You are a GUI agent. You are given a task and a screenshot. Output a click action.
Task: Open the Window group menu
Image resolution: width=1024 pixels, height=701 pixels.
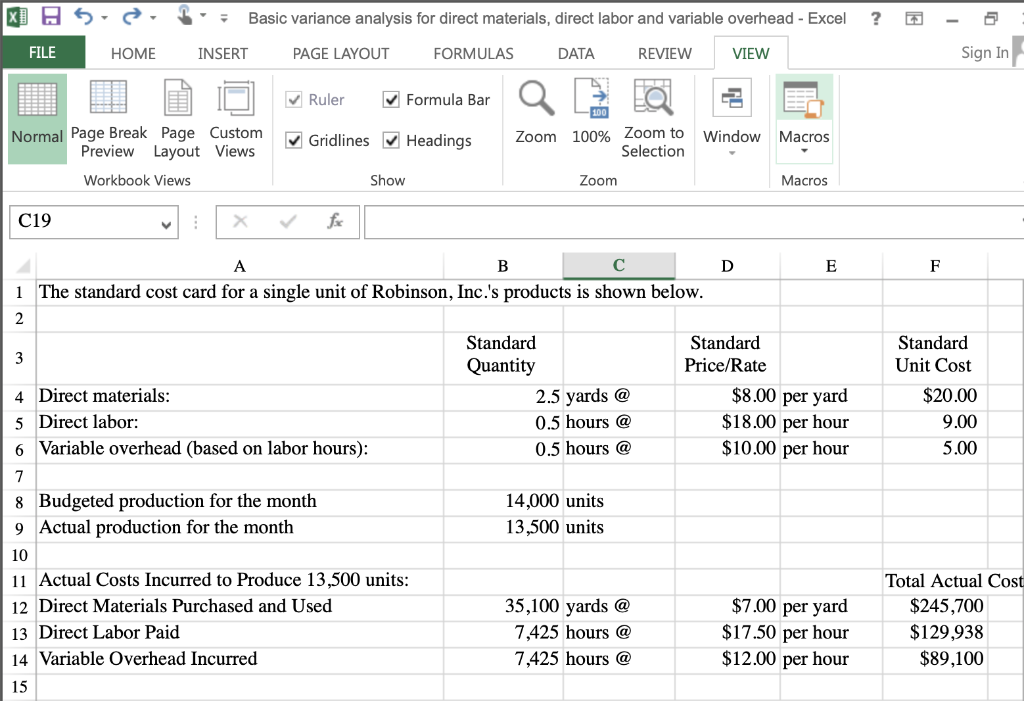click(x=731, y=118)
